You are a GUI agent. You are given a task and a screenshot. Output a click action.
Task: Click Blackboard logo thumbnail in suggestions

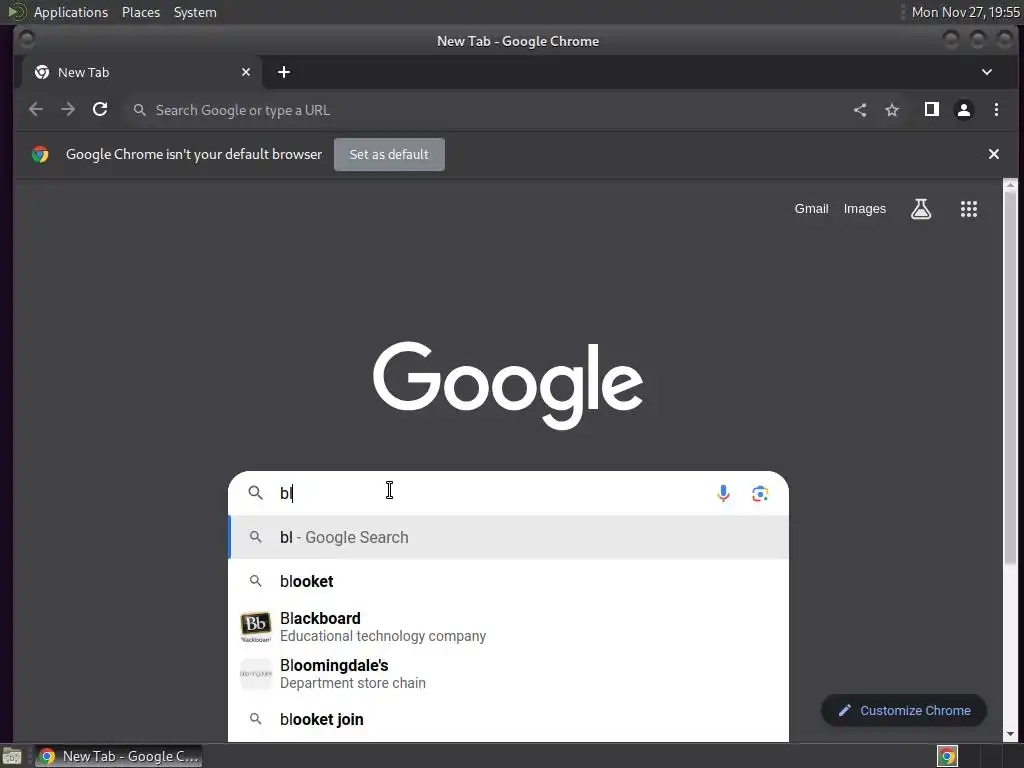pyautogui.click(x=255, y=627)
